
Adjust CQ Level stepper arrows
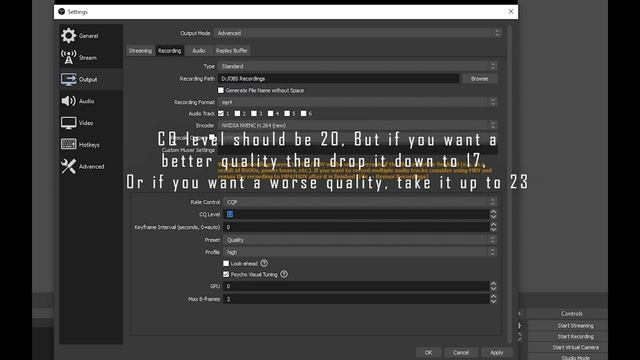coord(493,214)
